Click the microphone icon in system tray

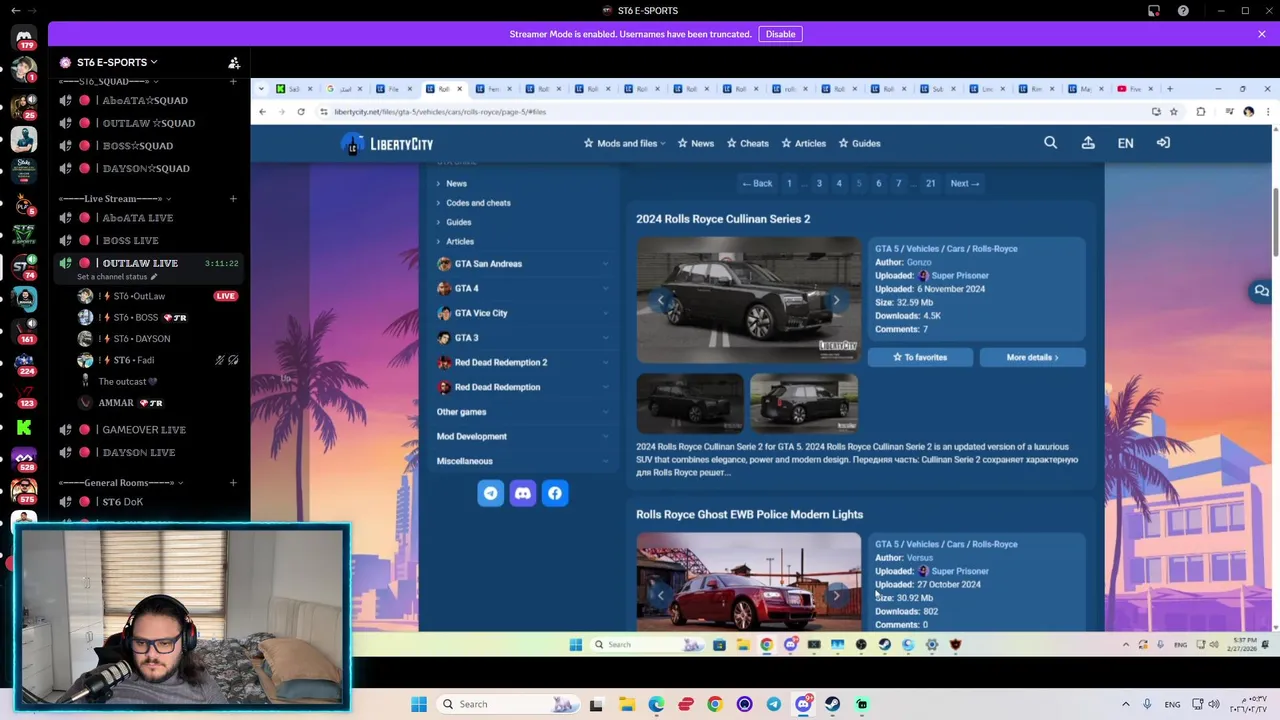(1147, 704)
